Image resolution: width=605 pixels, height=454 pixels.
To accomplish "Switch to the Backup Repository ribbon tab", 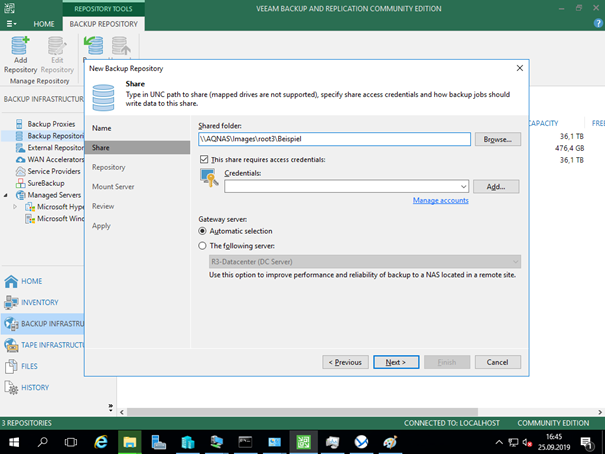I will pos(103,23).
